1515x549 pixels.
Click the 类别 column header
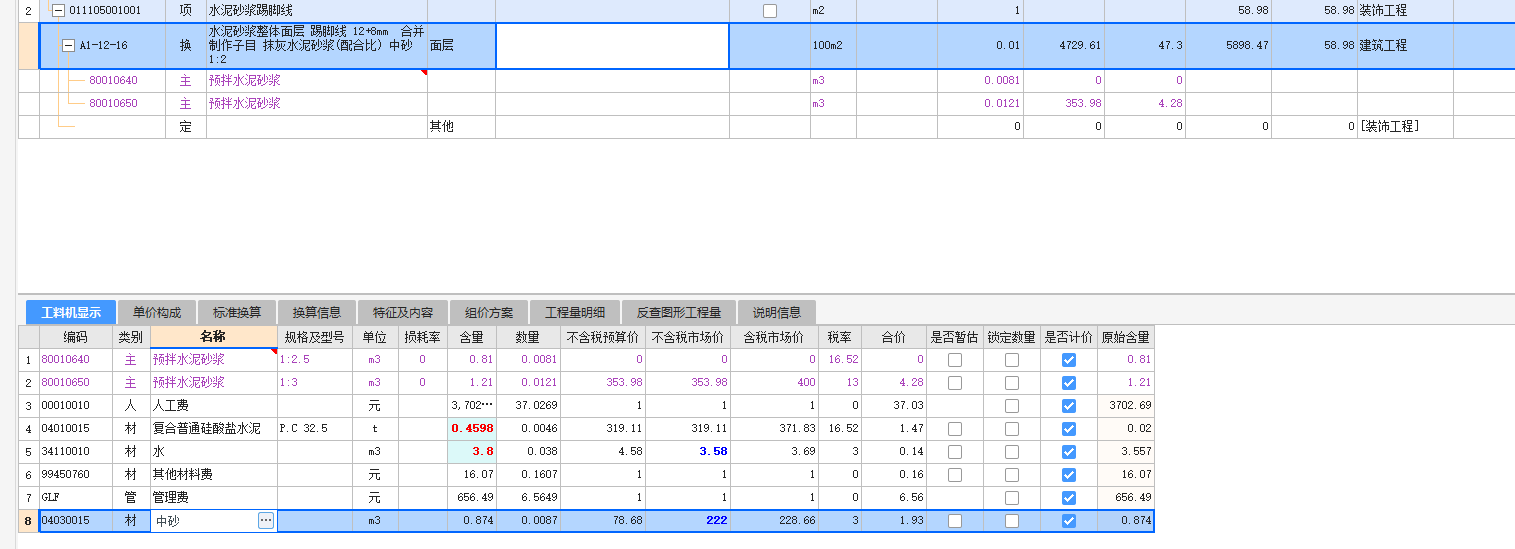(131, 337)
